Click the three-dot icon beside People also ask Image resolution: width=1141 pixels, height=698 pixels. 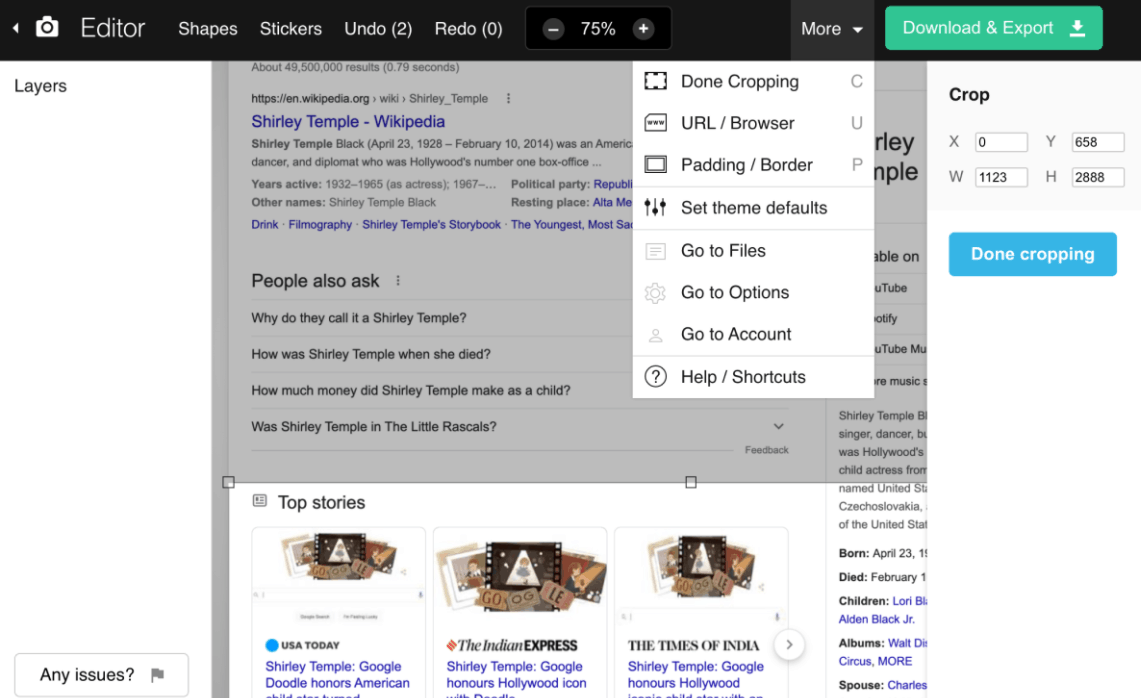pos(397,280)
